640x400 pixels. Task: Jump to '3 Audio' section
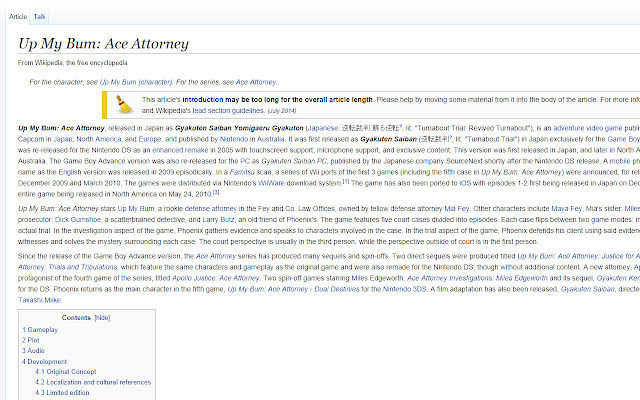(x=33, y=351)
